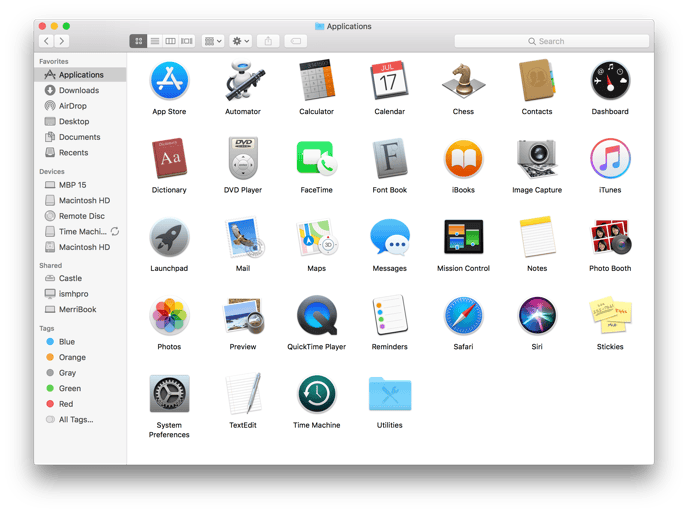Viewport: 688px width, 513px height.
Task: Click the Image Capture icon
Action: (x=537, y=158)
